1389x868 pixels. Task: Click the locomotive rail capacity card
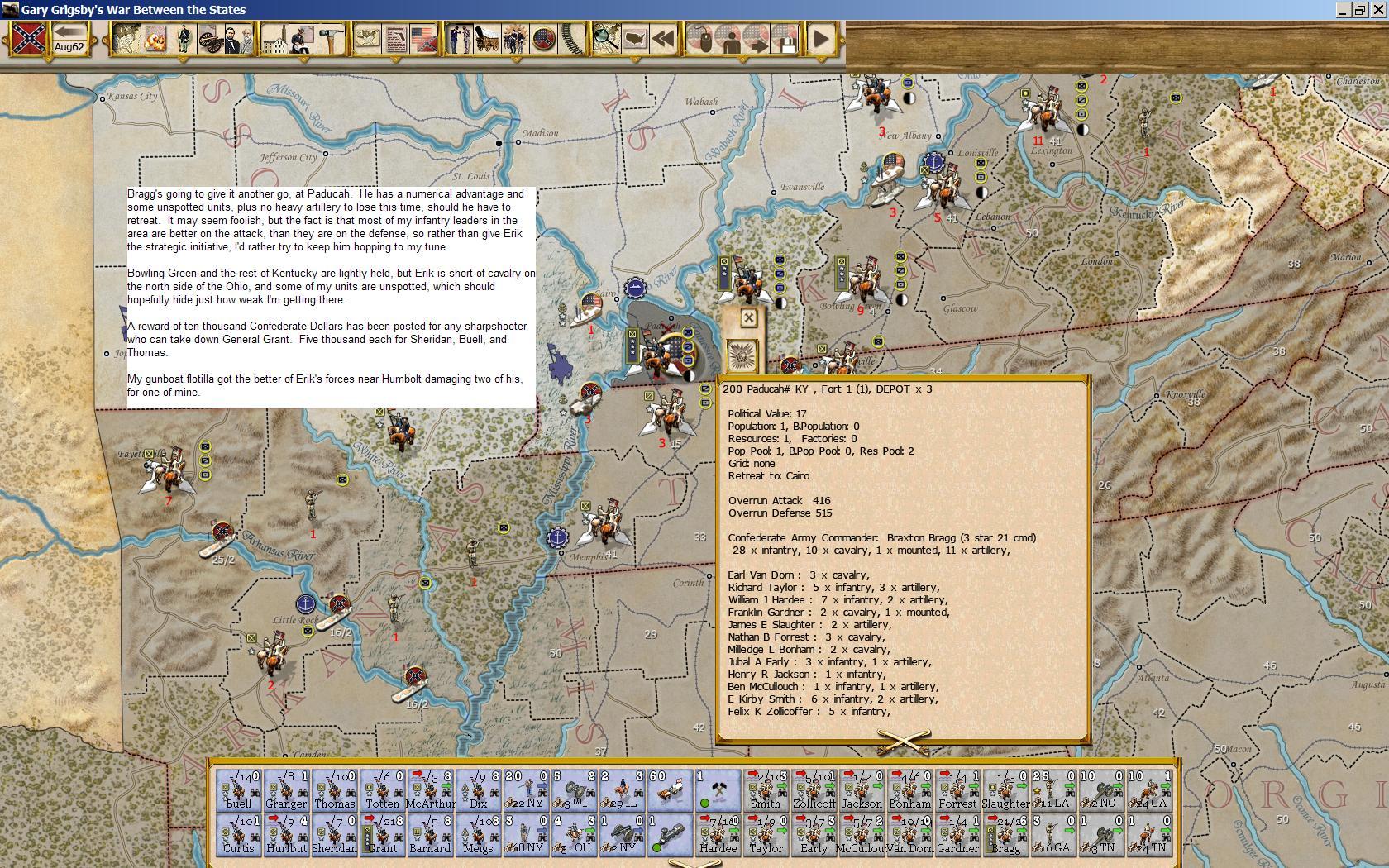670,834
